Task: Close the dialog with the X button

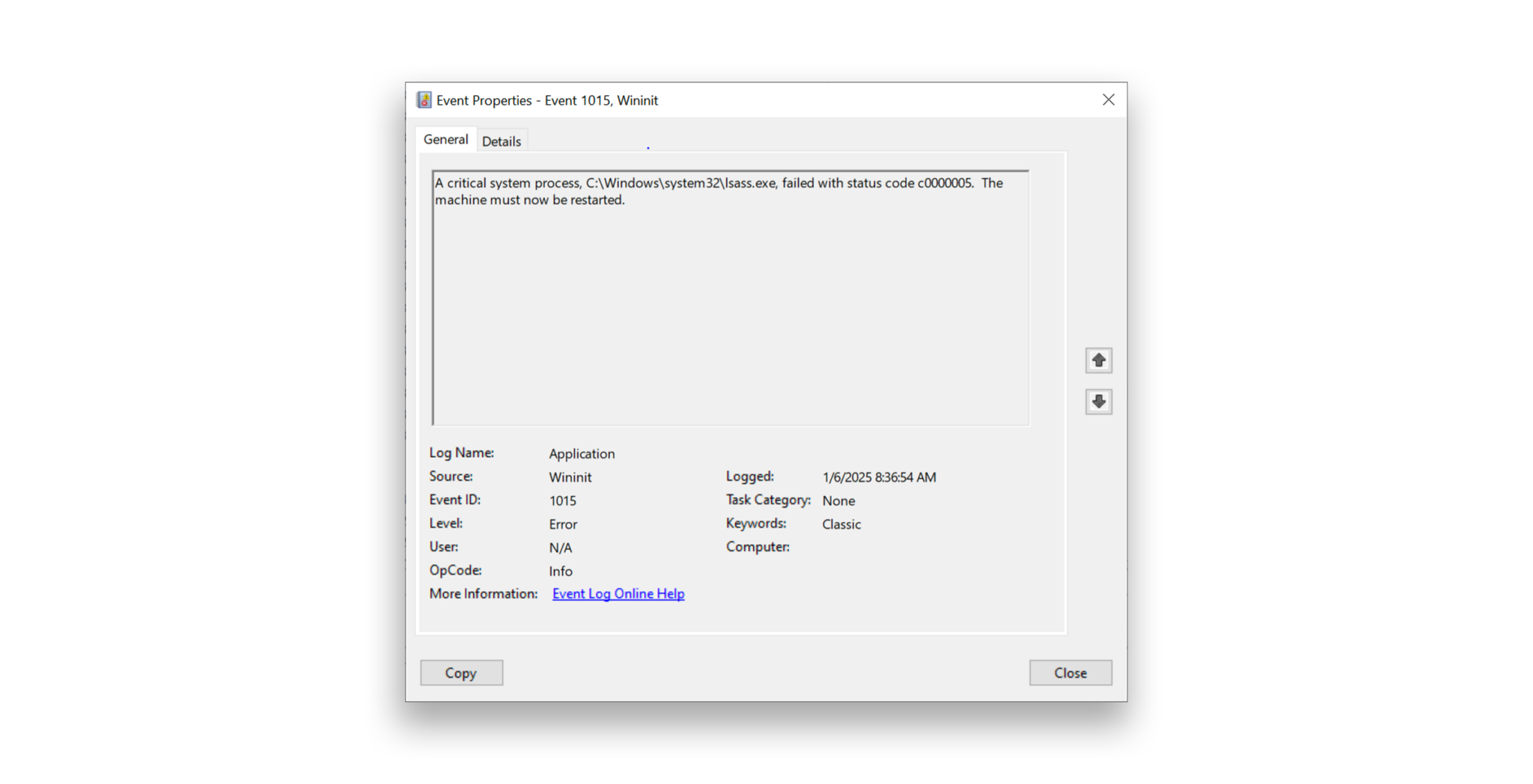Action: (x=1108, y=100)
